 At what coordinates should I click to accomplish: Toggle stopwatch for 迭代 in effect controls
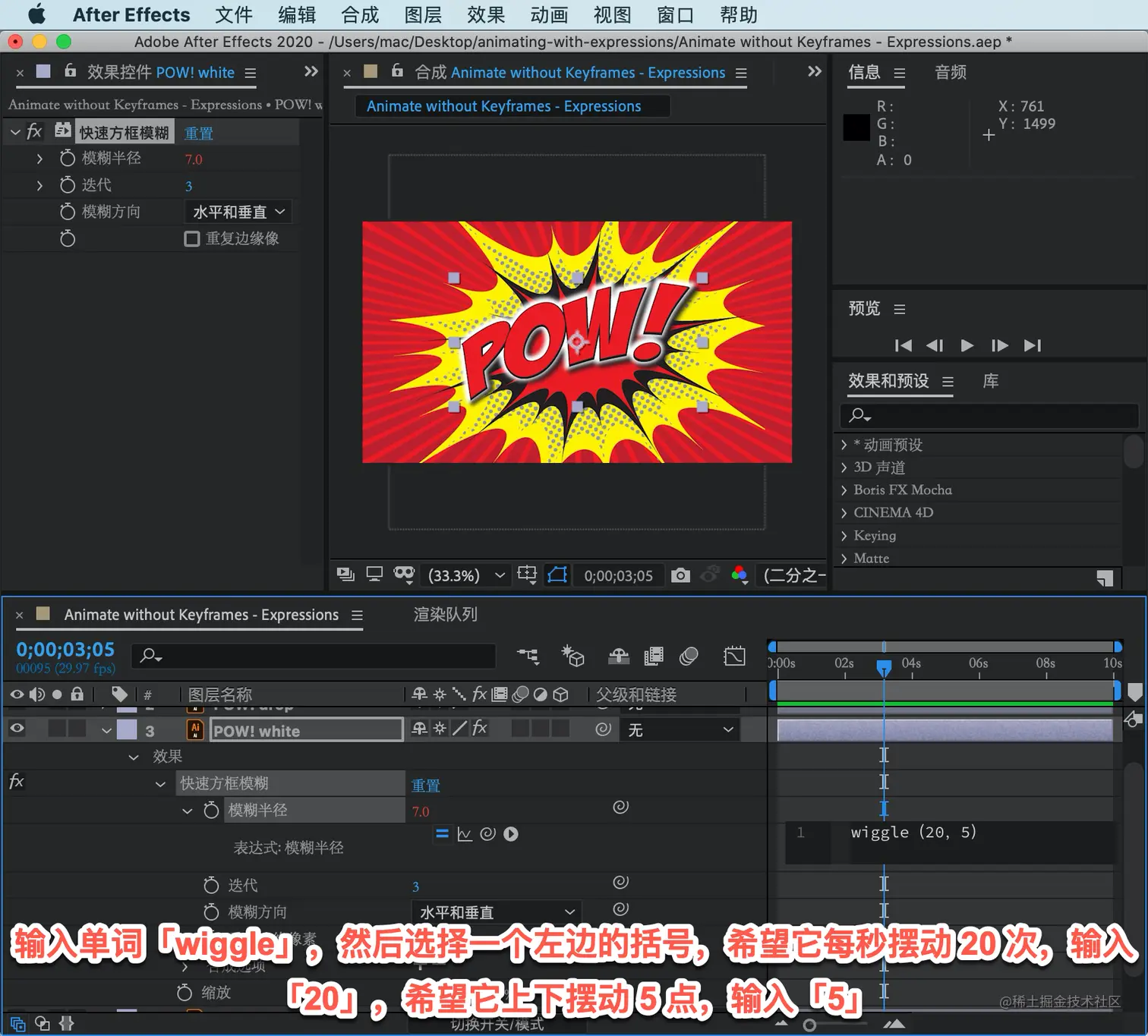point(68,184)
